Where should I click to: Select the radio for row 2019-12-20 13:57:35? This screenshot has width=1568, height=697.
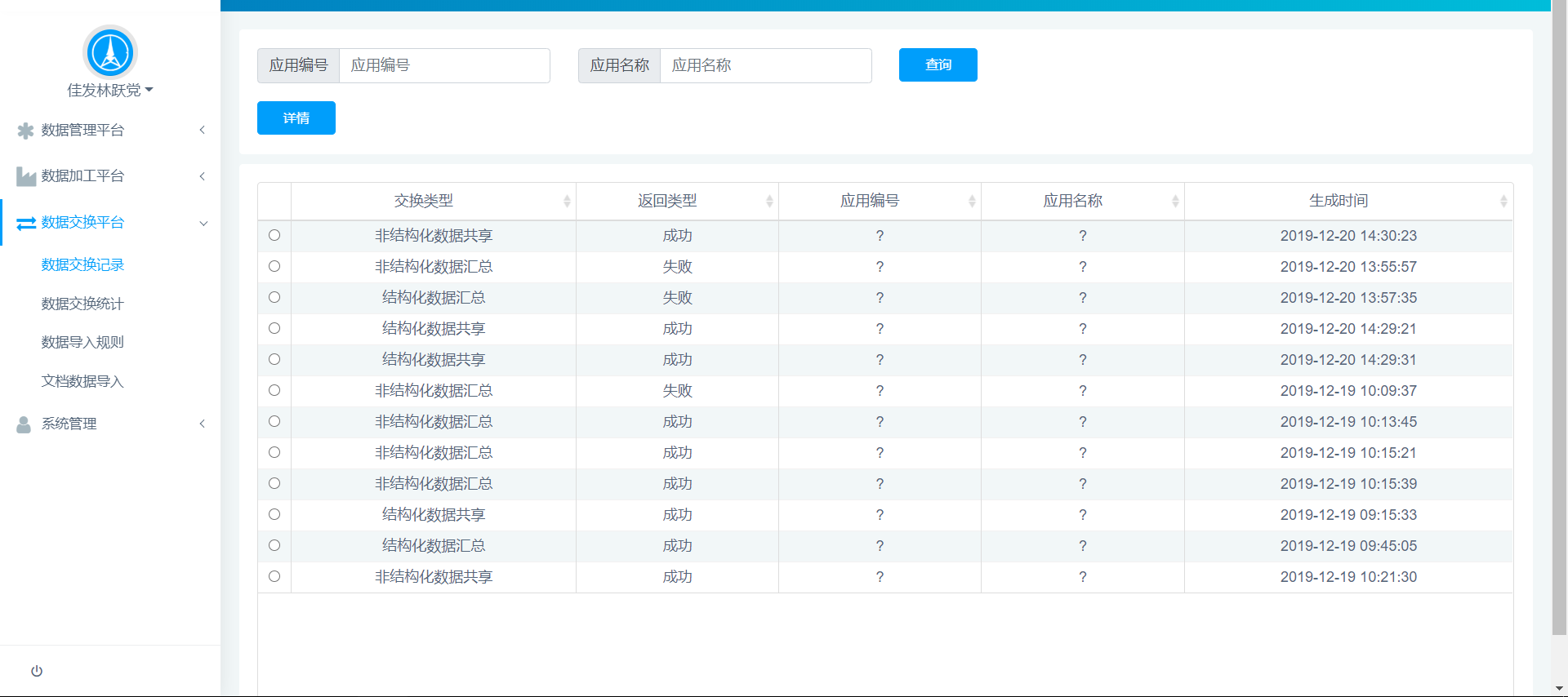tap(274, 297)
